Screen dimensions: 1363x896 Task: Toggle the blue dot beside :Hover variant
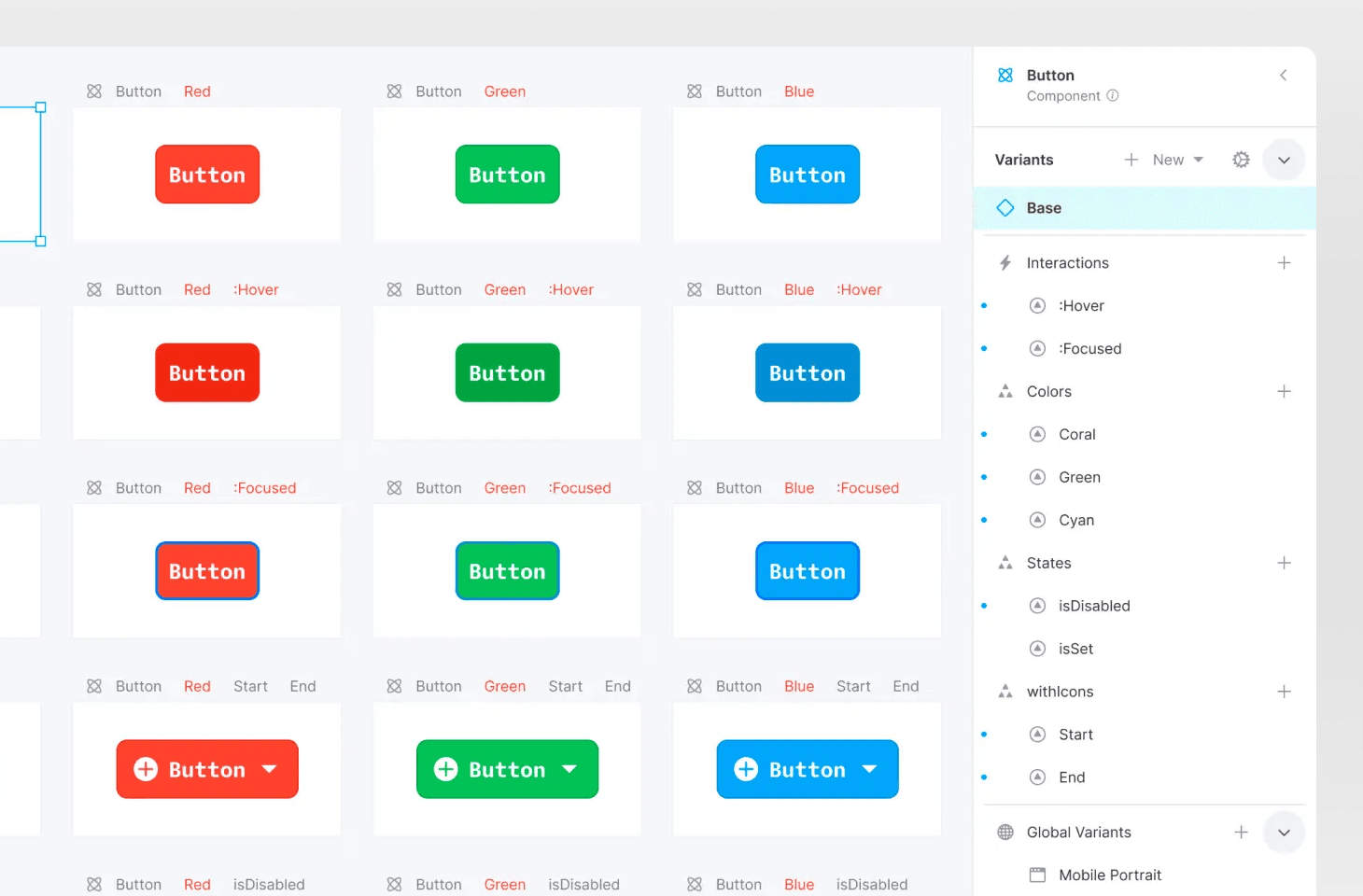pyautogui.click(x=984, y=306)
